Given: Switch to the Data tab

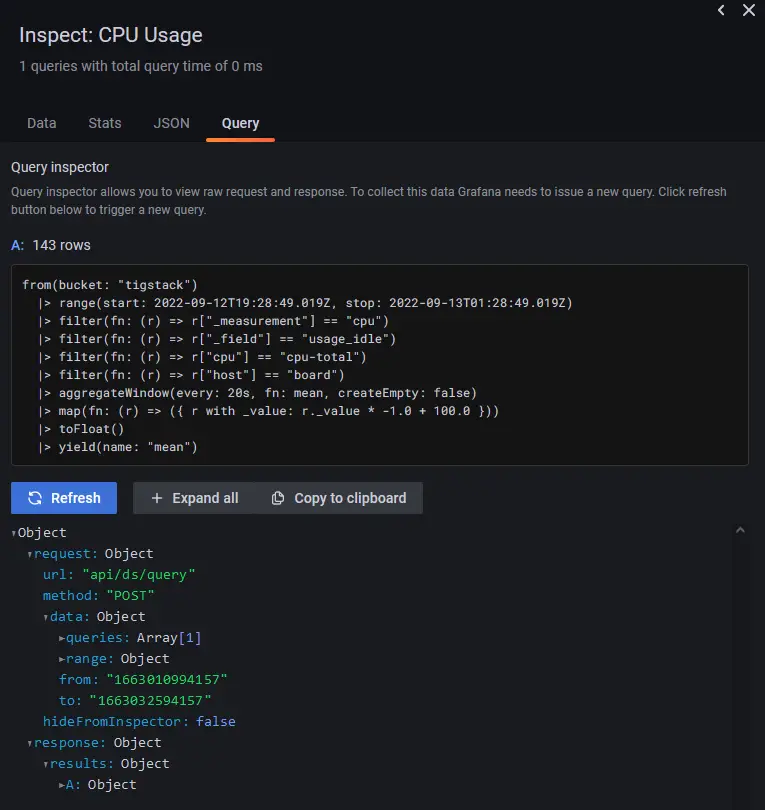Looking at the screenshot, I should pyautogui.click(x=41, y=123).
